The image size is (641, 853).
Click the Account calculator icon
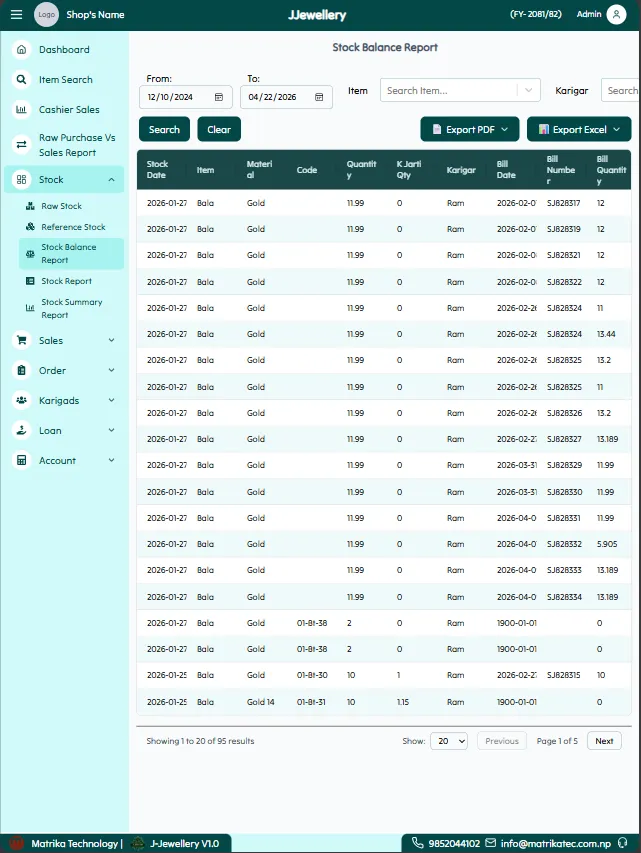point(21,460)
